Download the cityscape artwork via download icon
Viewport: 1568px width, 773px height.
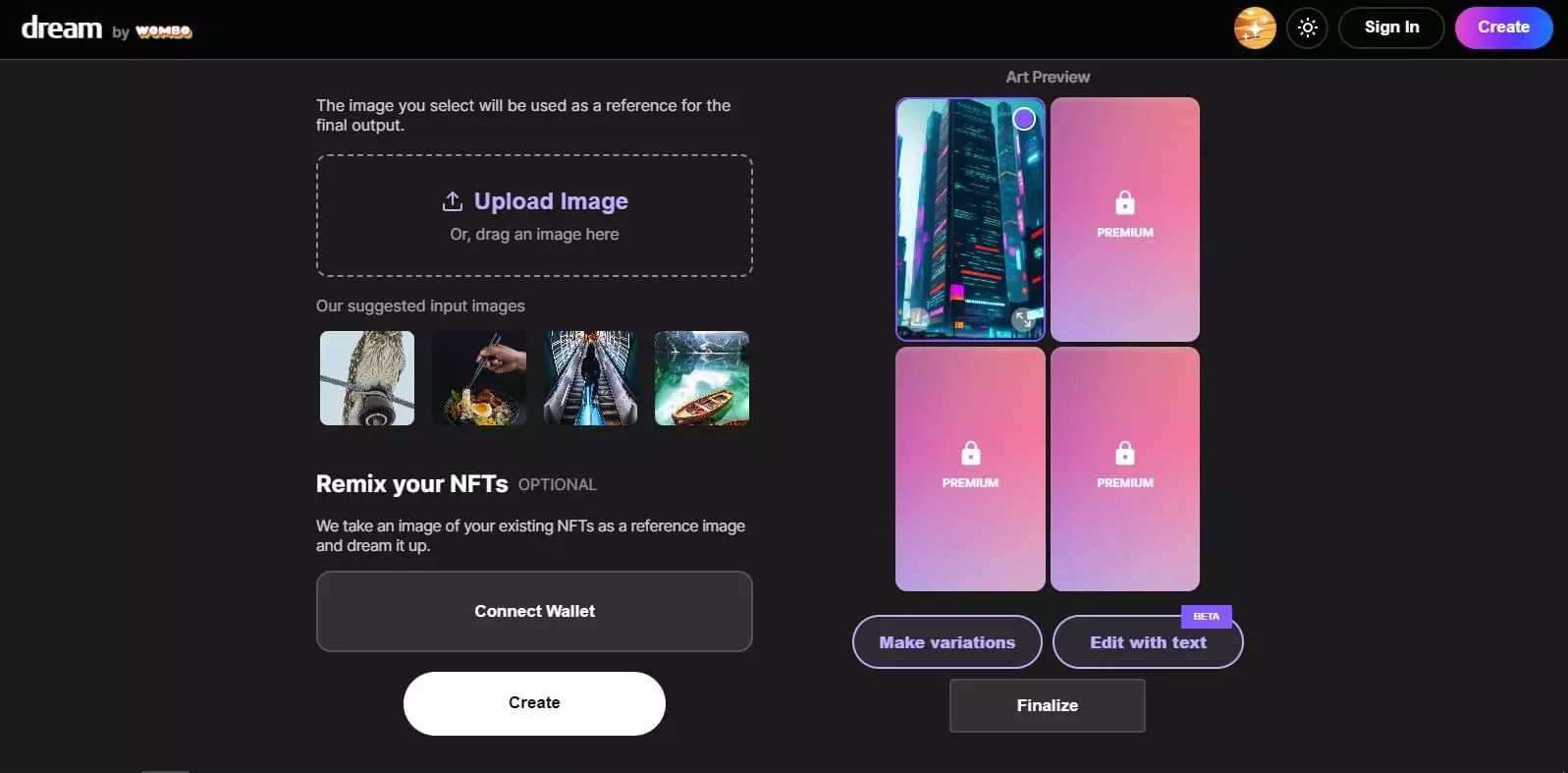tap(917, 318)
